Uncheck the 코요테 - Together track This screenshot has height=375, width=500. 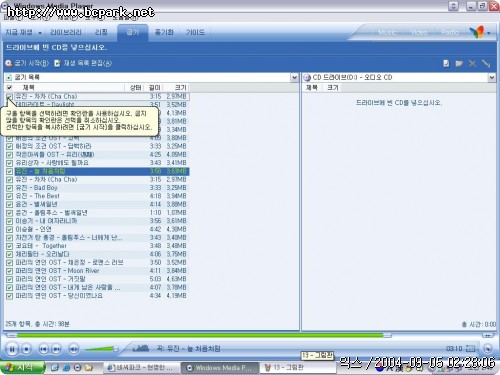(9, 246)
